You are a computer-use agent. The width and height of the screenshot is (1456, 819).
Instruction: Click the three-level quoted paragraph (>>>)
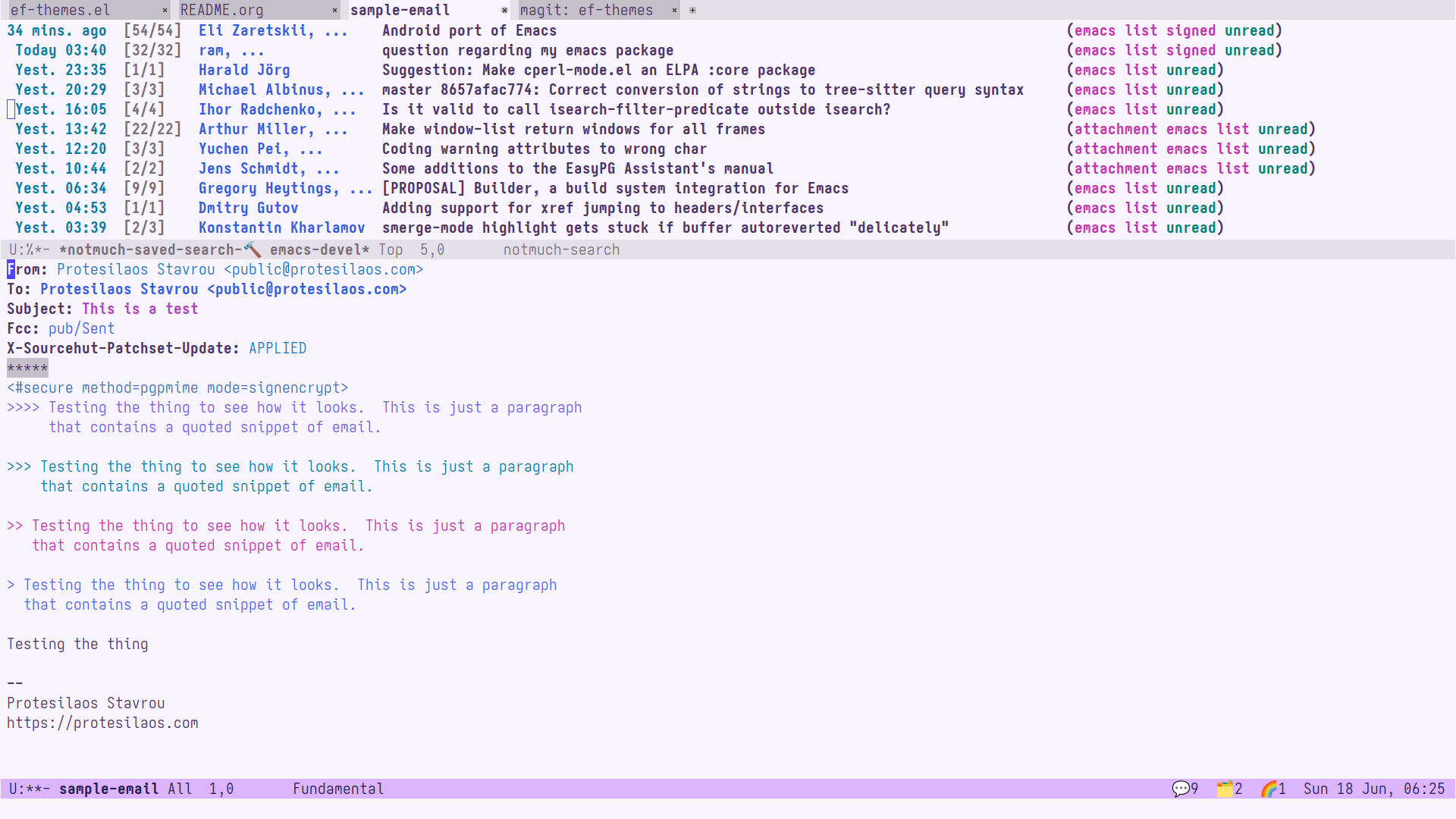pos(290,476)
